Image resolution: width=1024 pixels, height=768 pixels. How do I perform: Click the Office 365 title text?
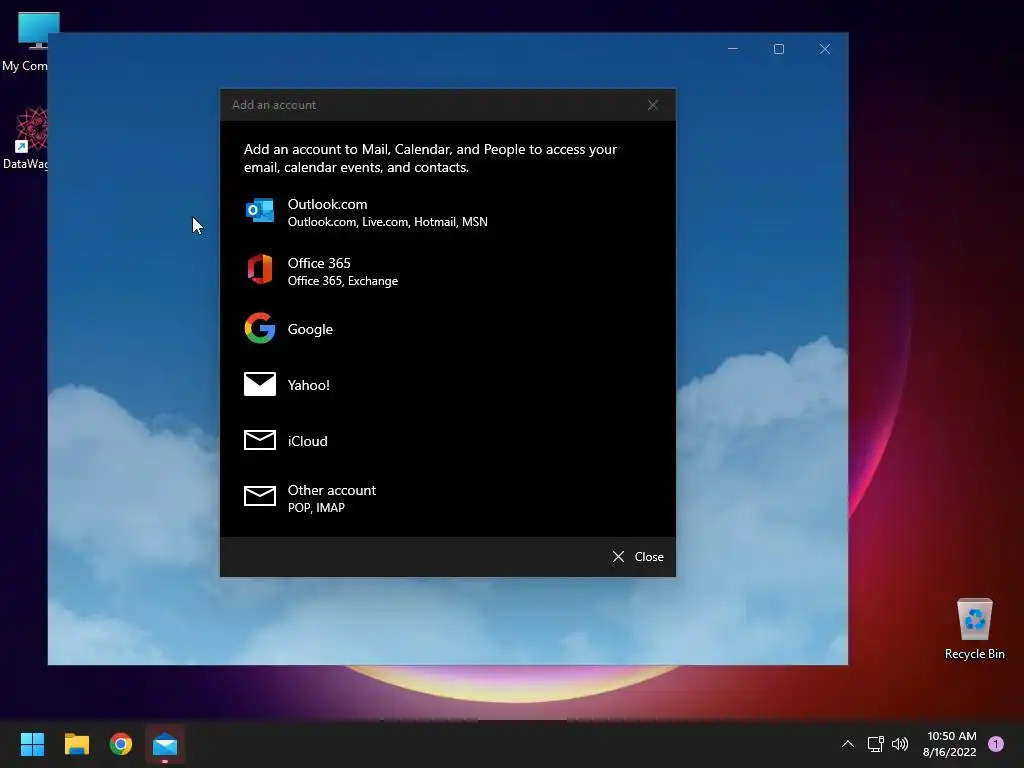click(x=319, y=263)
